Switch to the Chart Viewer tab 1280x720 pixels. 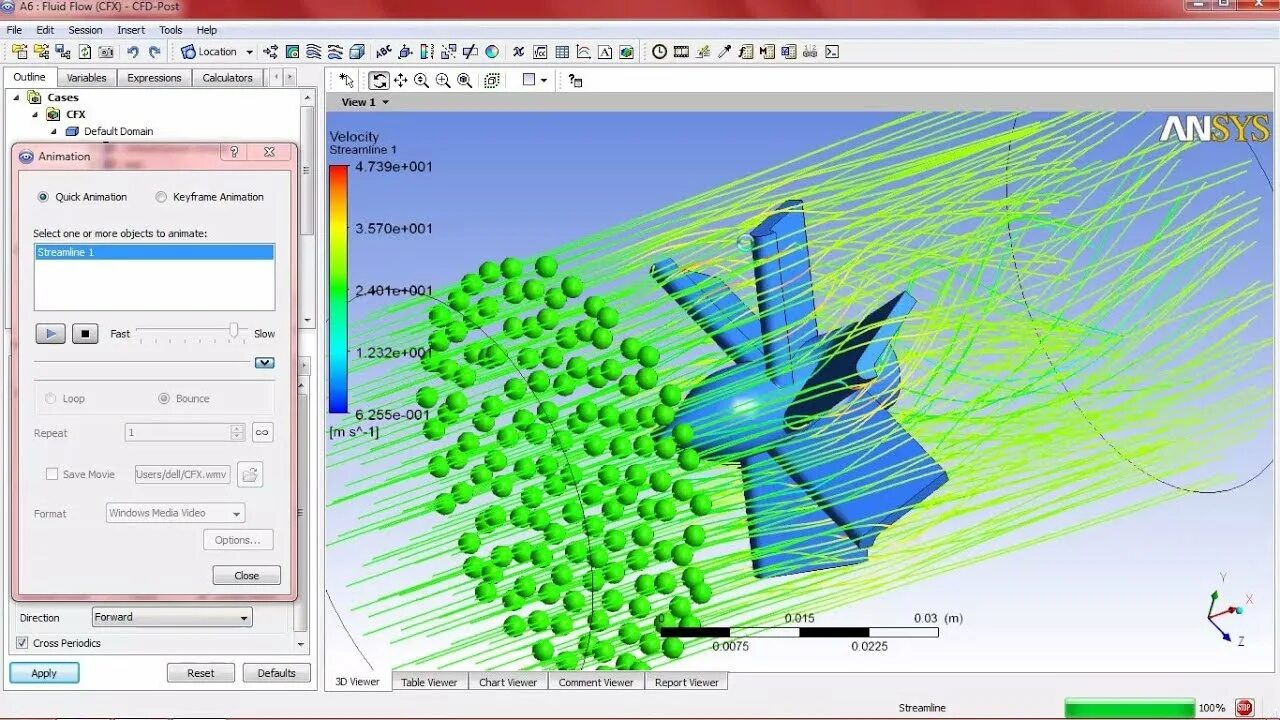tap(508, 682)
